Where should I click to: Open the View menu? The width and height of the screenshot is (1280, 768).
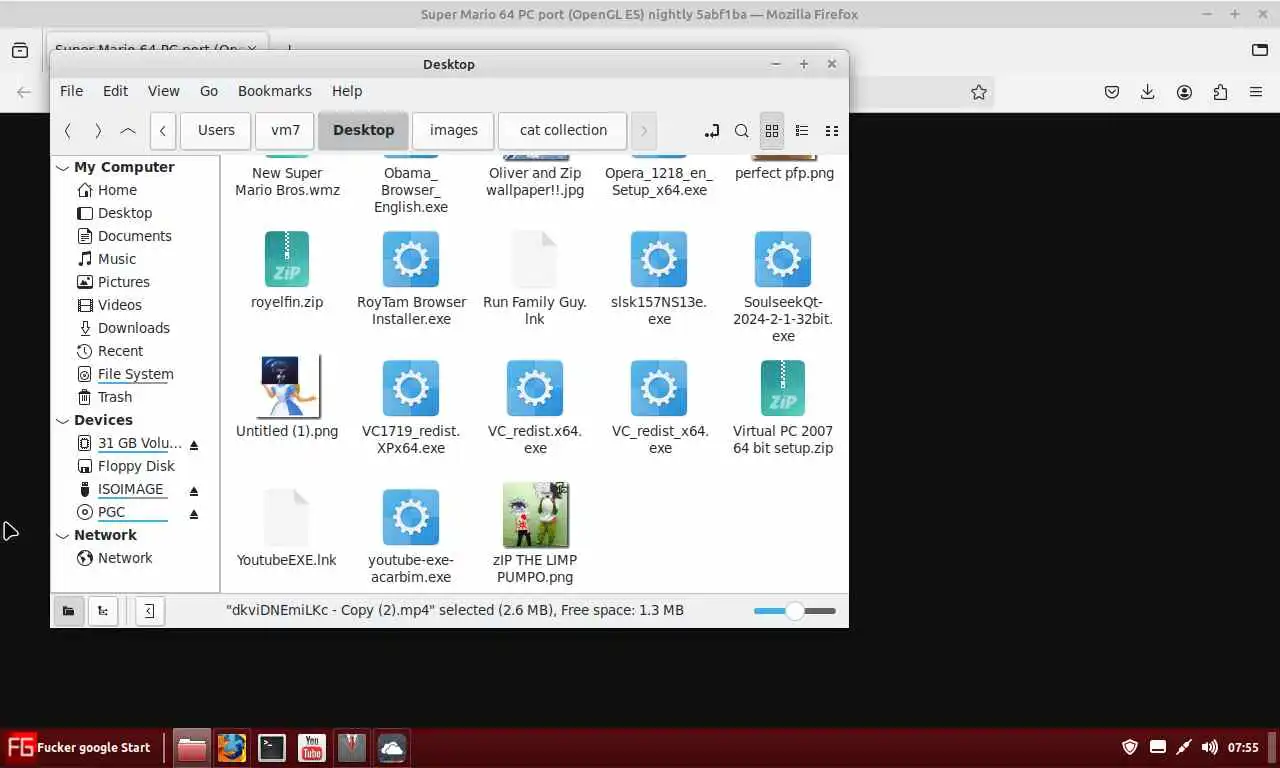163,91
